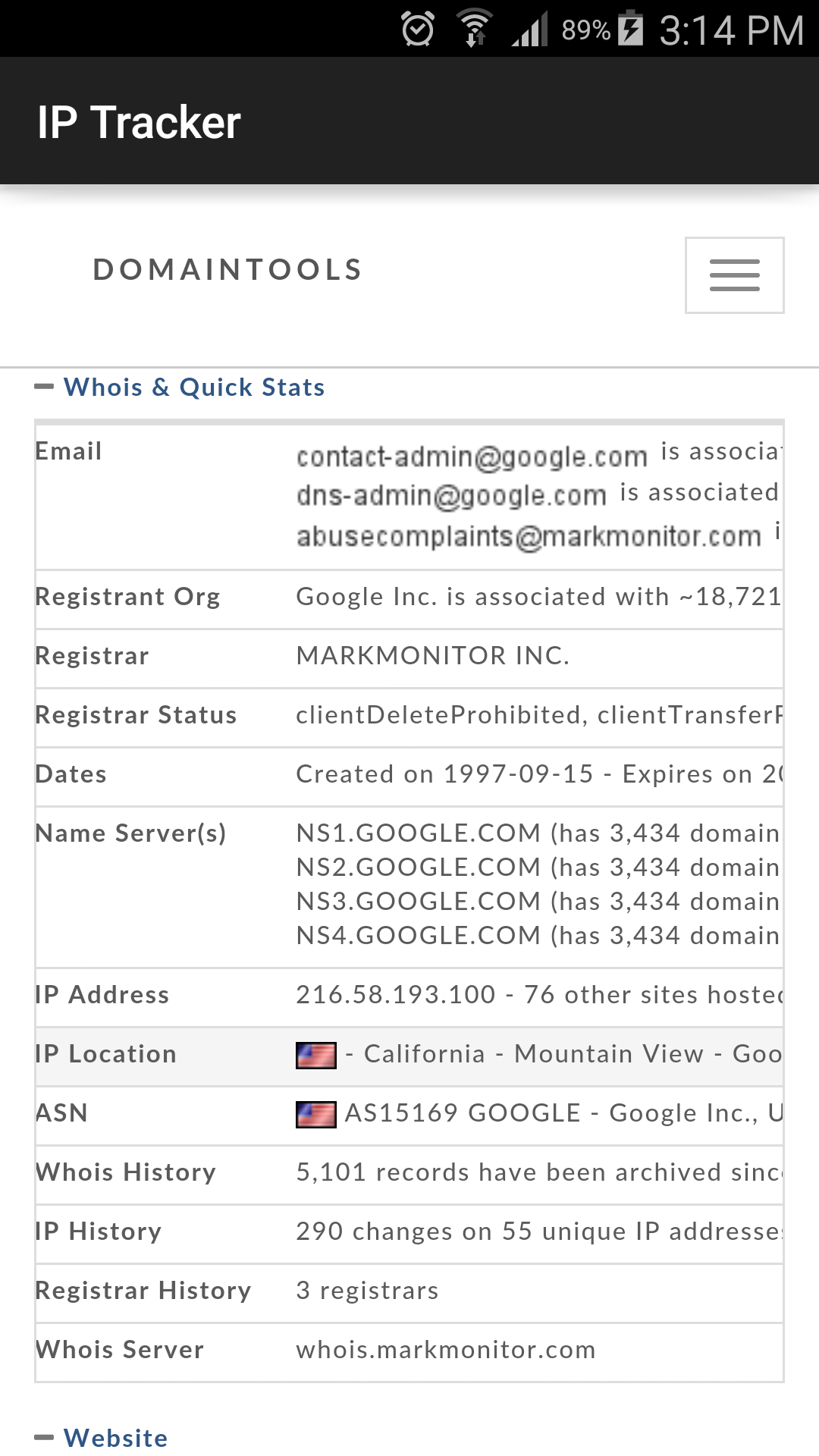The height and width of the screenshot is (1456, 819).
Task: Click the IP address 216.58.193.100
Action: pos(395,994)
